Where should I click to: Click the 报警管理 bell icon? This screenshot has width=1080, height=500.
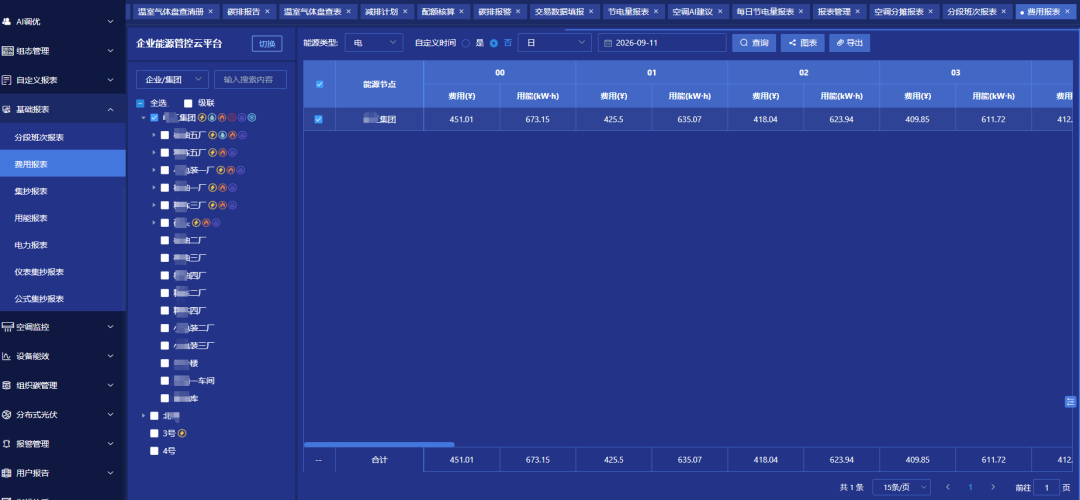[7, 444]
